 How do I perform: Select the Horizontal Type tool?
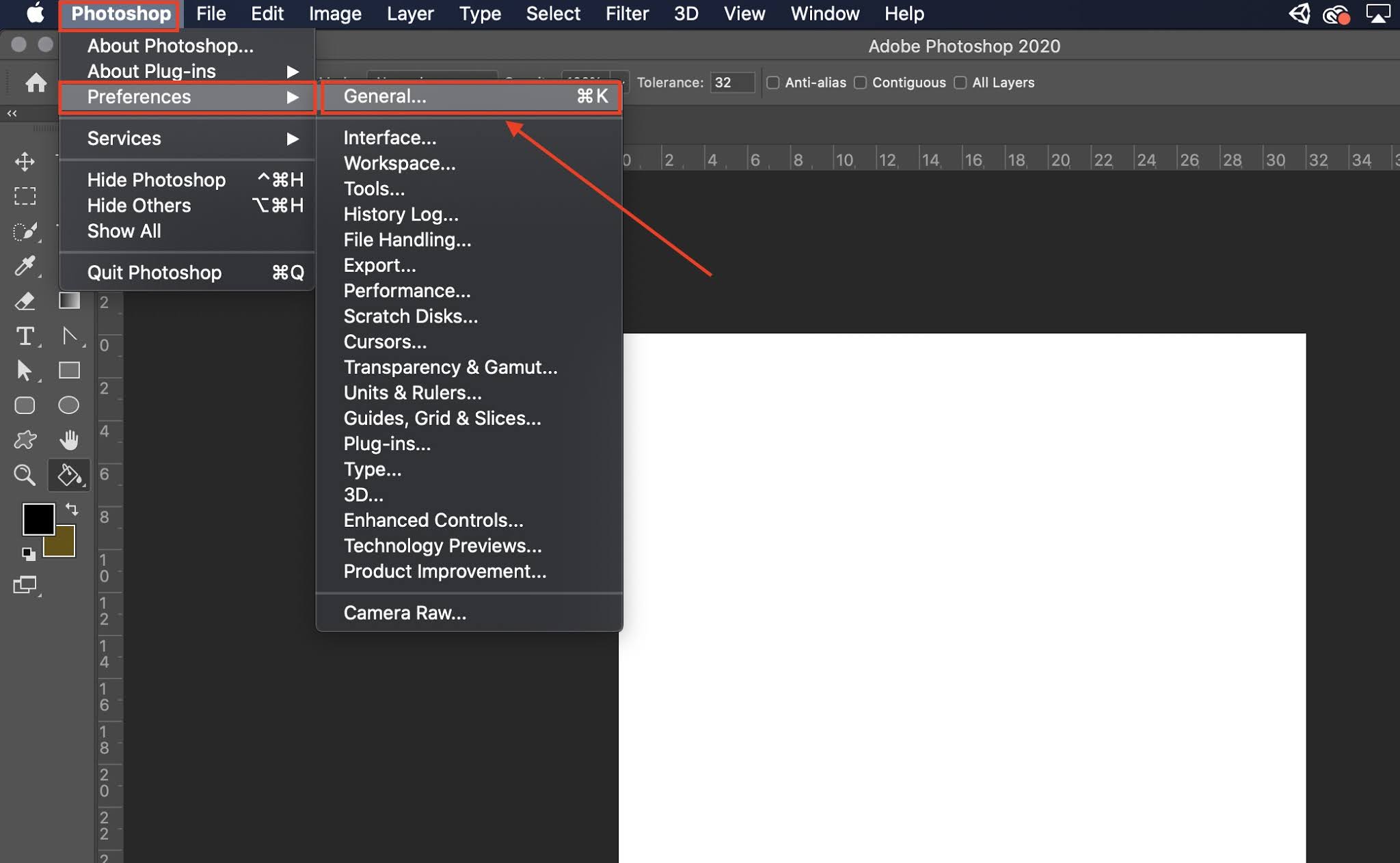(x=25, y=335)
